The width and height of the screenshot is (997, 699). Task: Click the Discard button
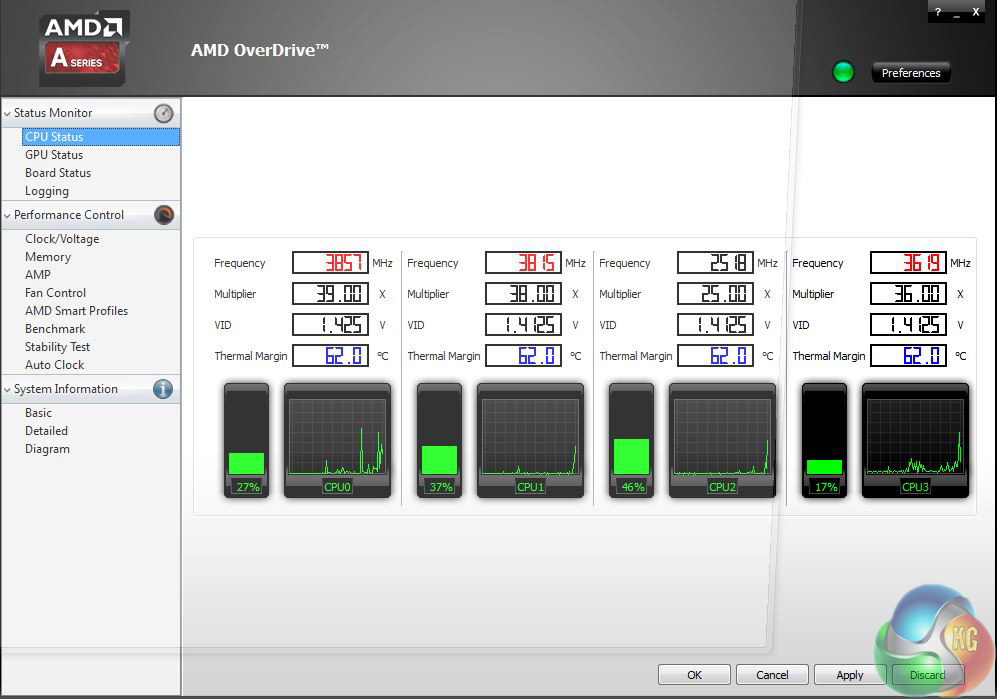(x=928, y=675)
